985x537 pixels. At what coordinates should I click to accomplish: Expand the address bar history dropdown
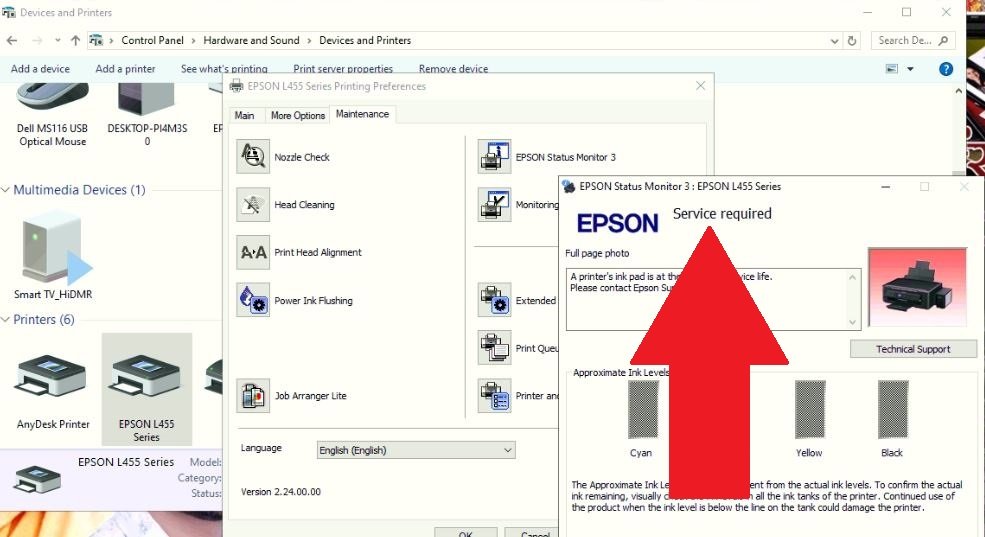click(834, 40)
